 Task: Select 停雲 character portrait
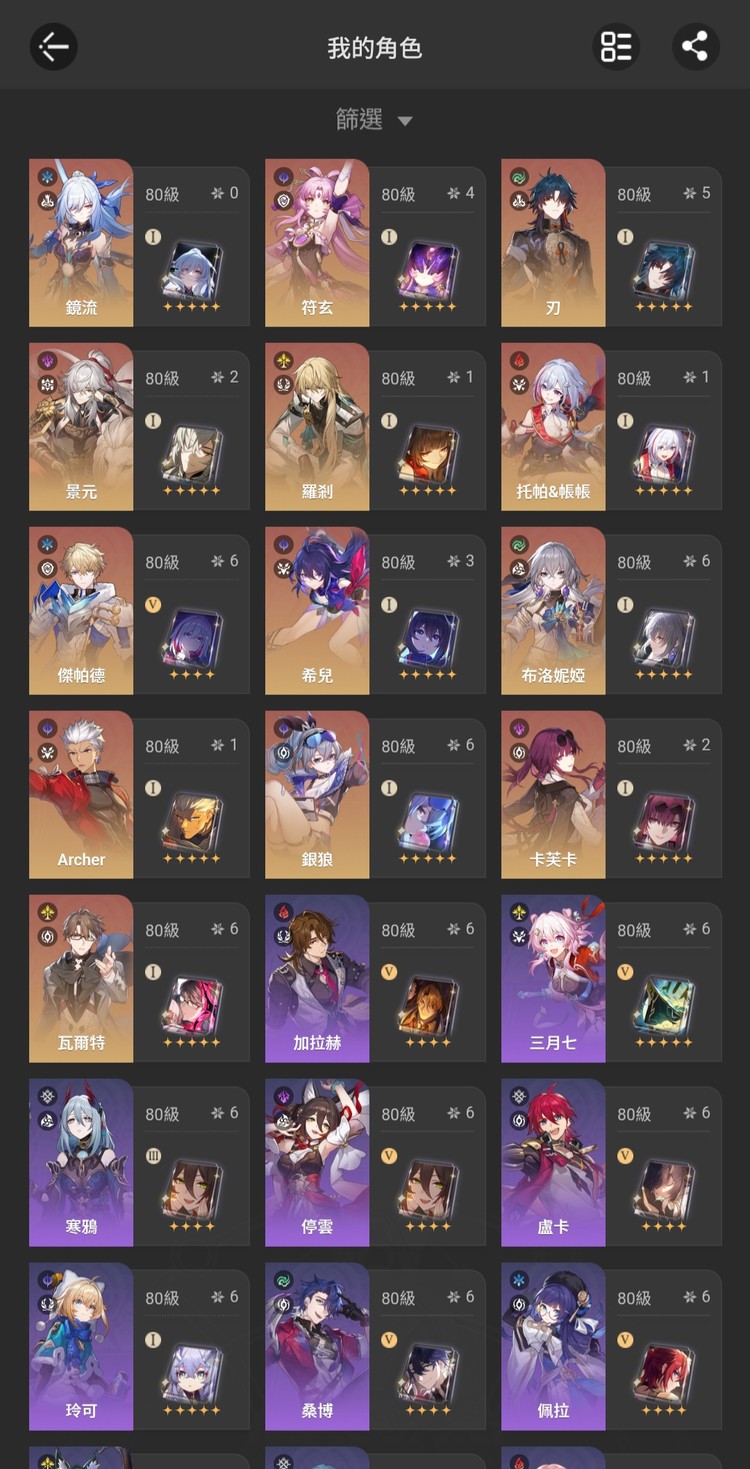(x=317, y=1162)
